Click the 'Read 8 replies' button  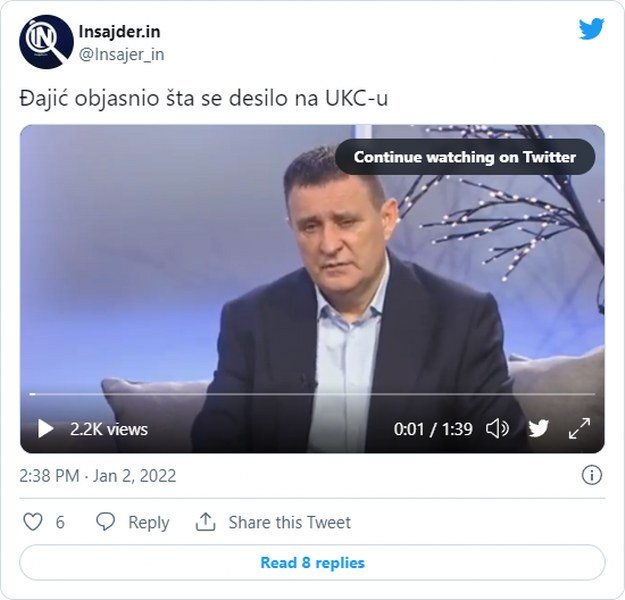(312, 563)
